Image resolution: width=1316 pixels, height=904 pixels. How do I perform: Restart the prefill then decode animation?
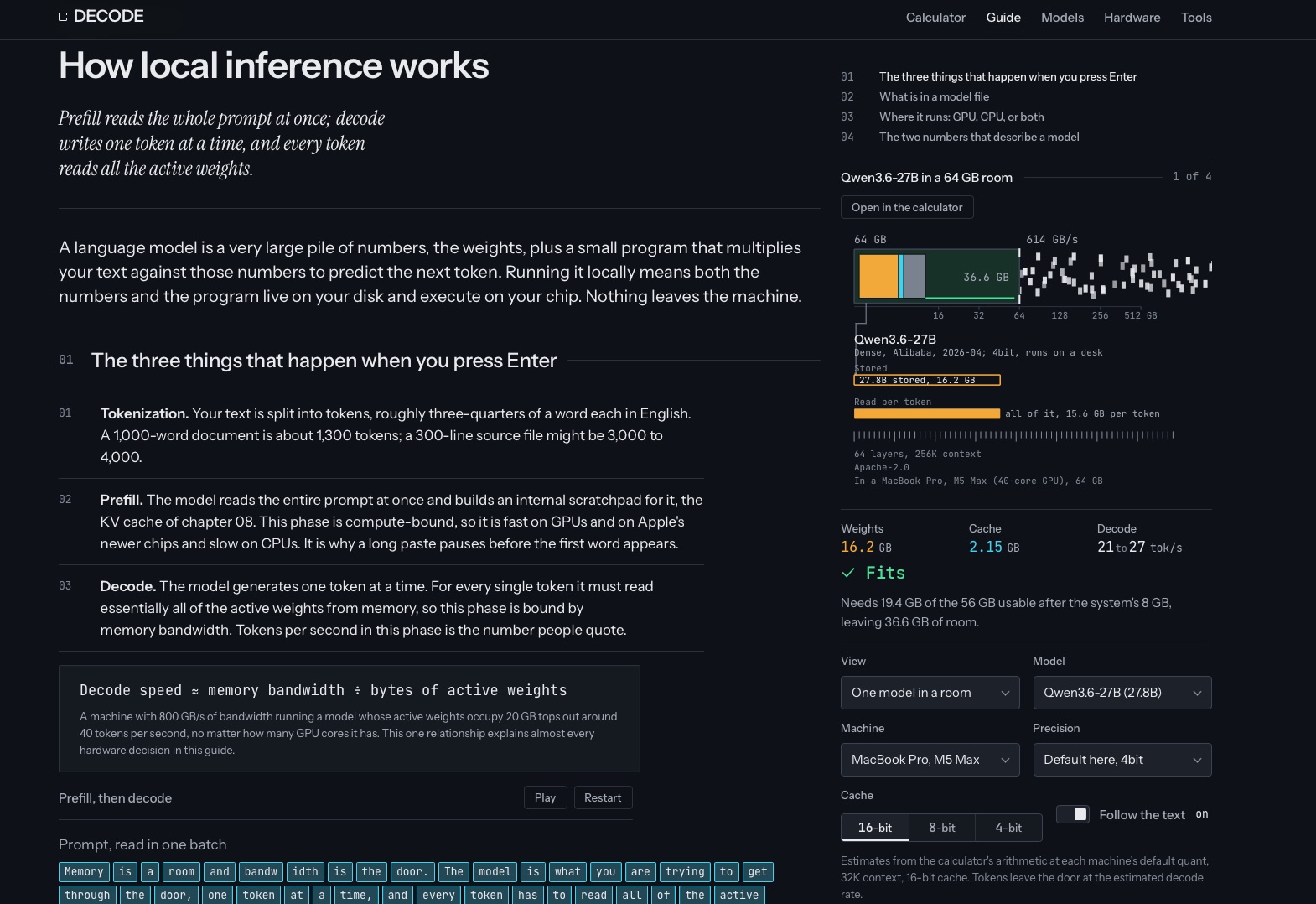603,797
